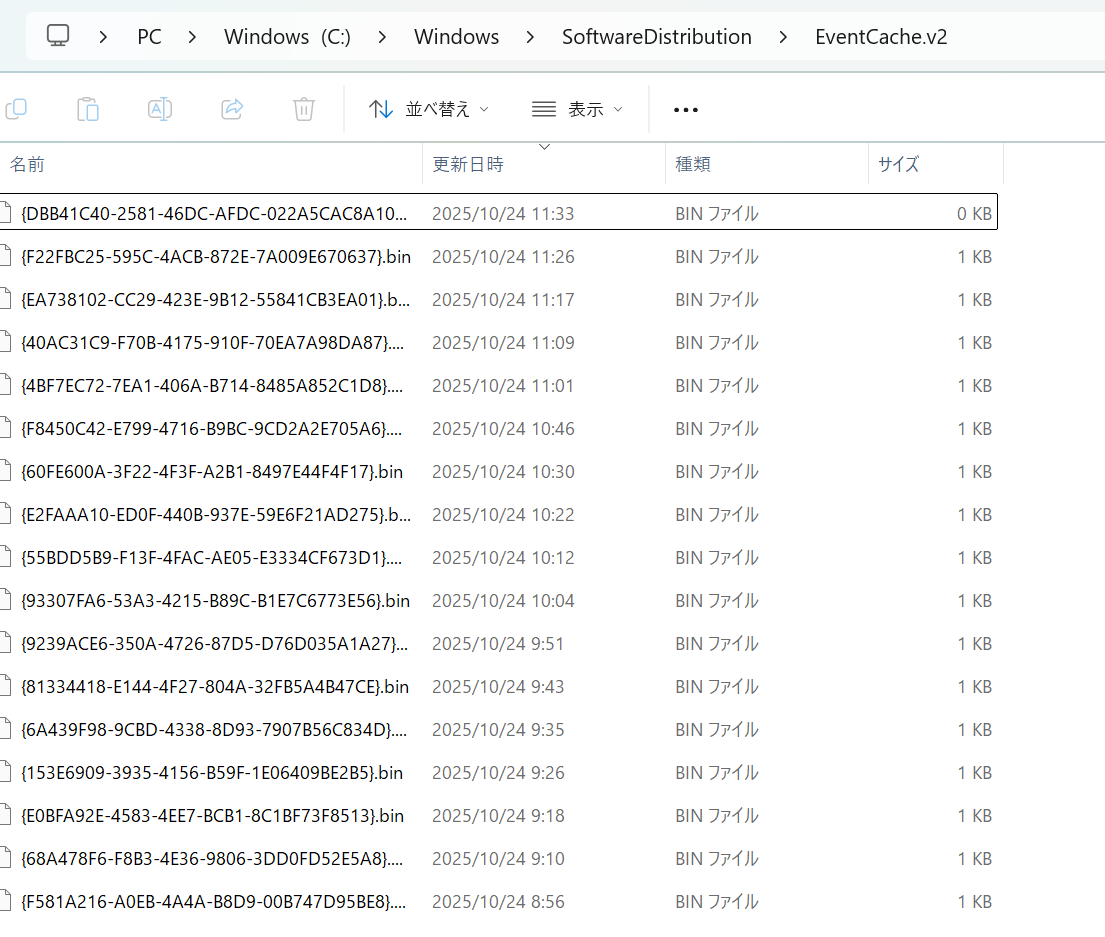The height and width of the screenshot is (937, 1105).
Task: Sort by the 更新日時 column header
Action: click(x=544, y=164)
